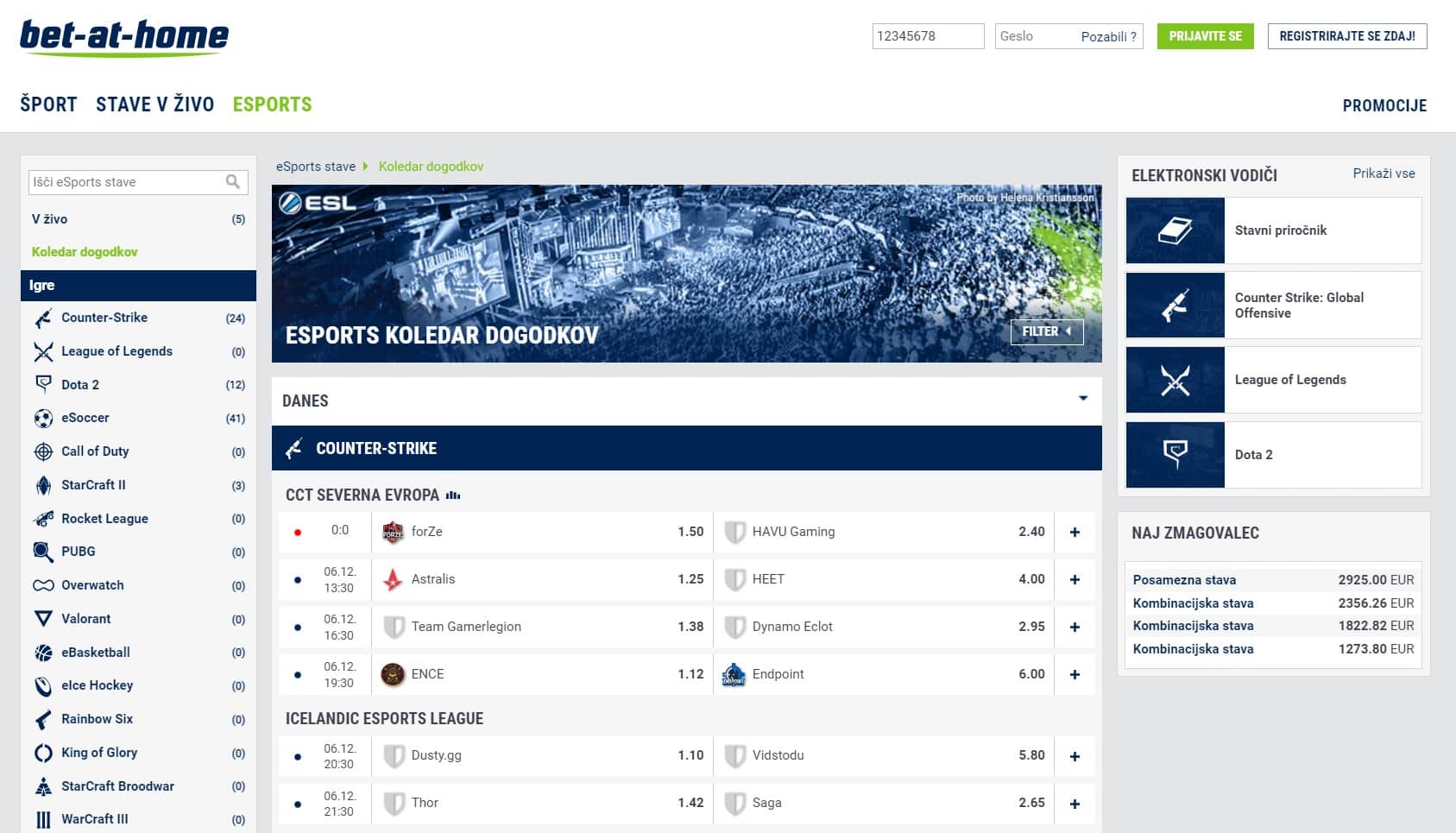This screenshot has height=833, width=1456.
Task: Open the ŠPORT main menu tab
Action: coord(48,104)
